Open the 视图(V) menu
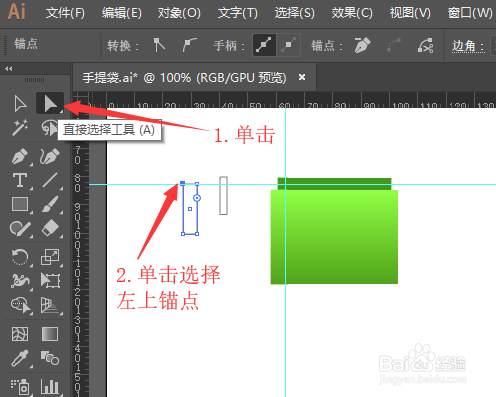 coord(410,13)
